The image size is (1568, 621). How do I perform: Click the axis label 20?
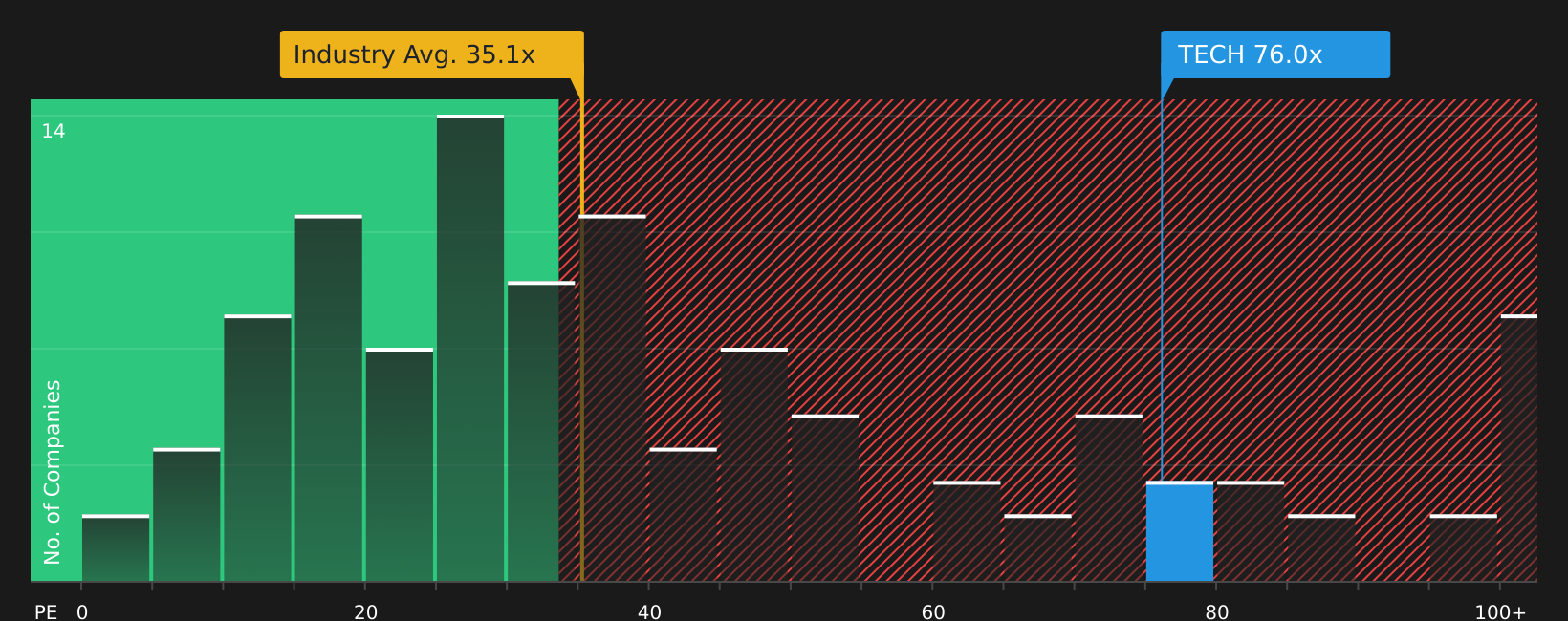(366, 612)
